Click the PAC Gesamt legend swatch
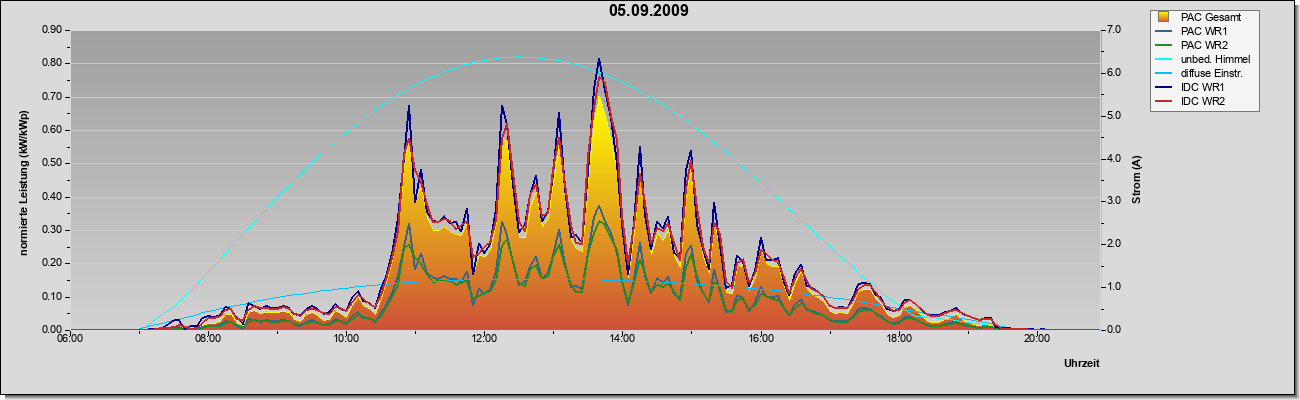This screenshot has width=1300, height=400. coord(1164,17)
